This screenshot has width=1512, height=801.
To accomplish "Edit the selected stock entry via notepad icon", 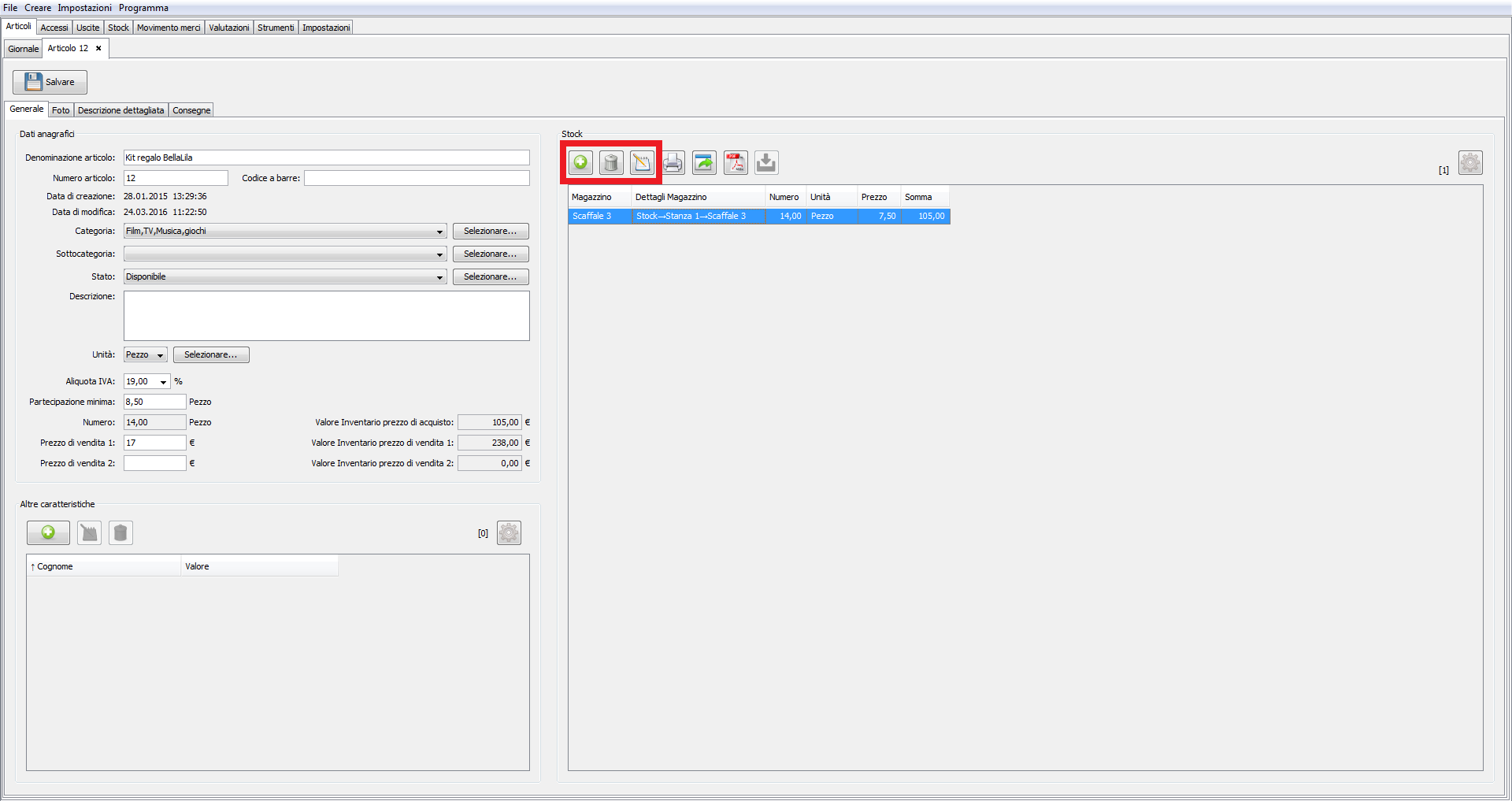I will pos(642,163).
